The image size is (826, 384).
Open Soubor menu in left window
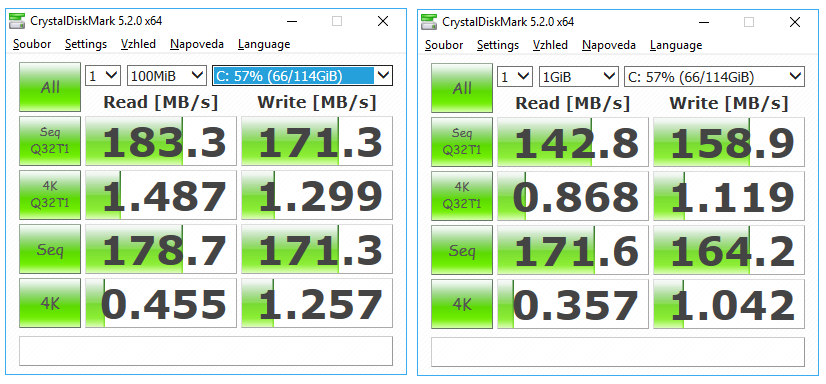32,44
